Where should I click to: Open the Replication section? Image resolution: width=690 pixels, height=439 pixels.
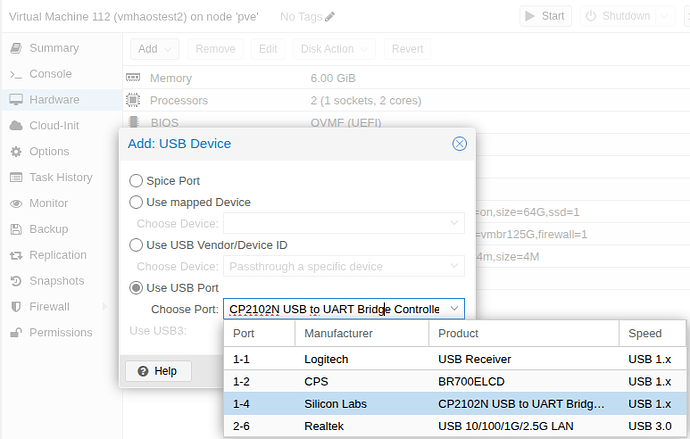click(58, 255)
